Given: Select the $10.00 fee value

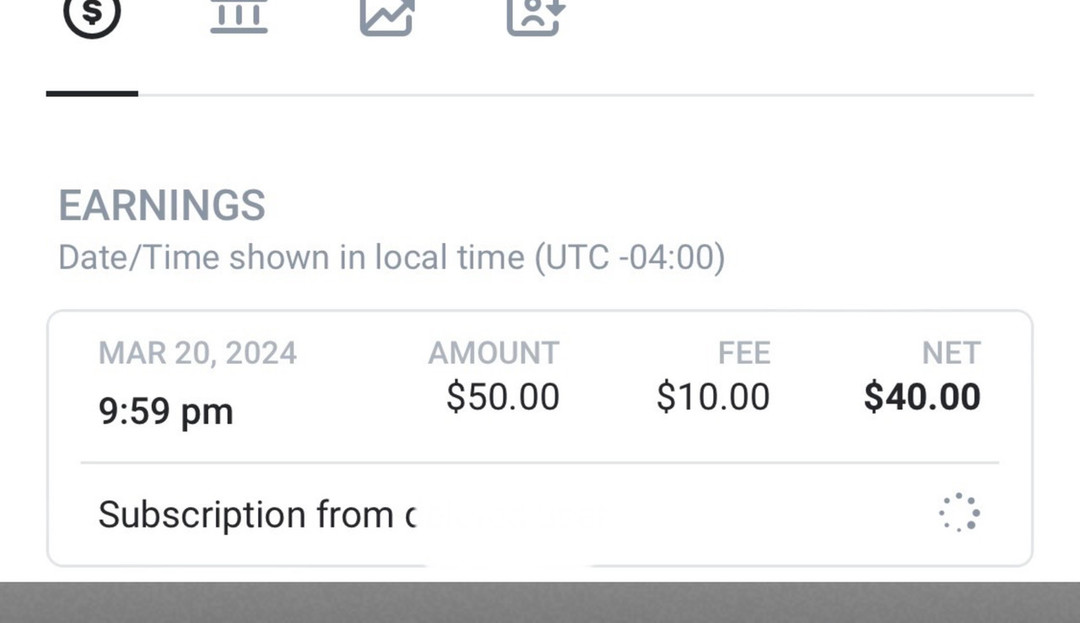Looking at the screenshot, I should [713, 397].
